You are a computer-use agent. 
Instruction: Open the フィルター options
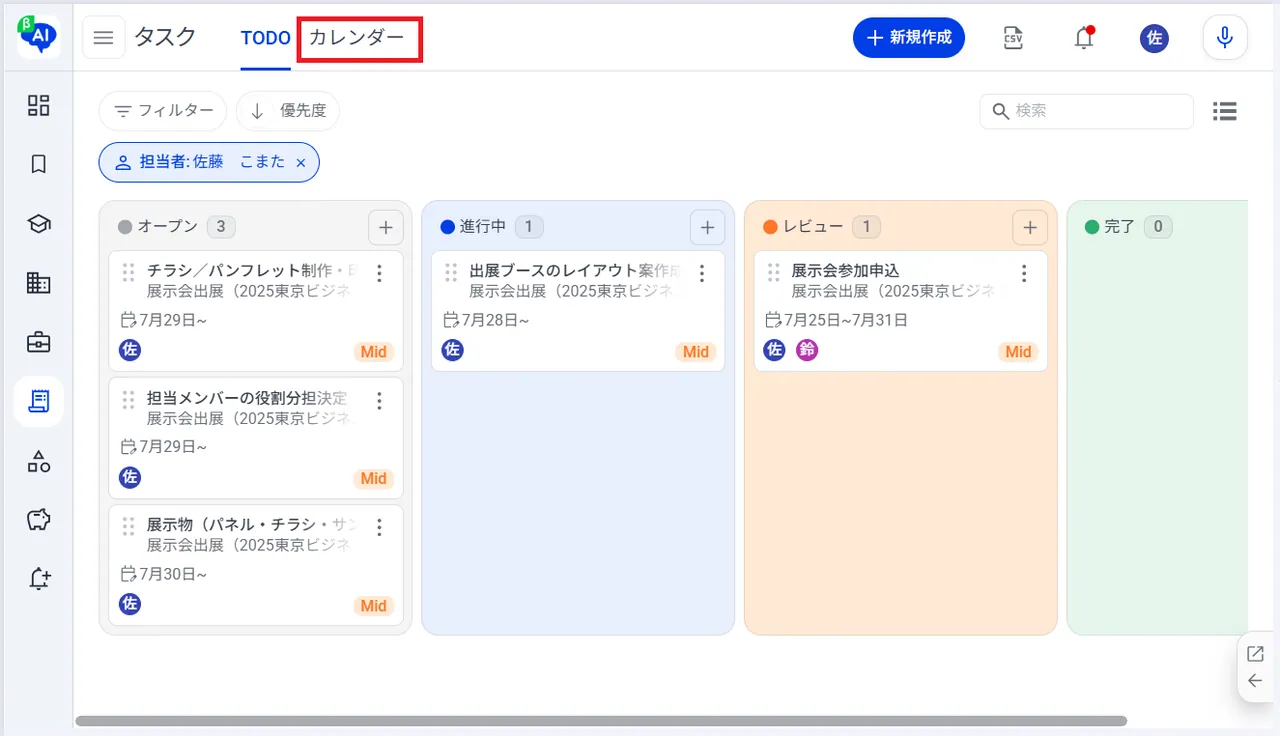tap(163, 111)
